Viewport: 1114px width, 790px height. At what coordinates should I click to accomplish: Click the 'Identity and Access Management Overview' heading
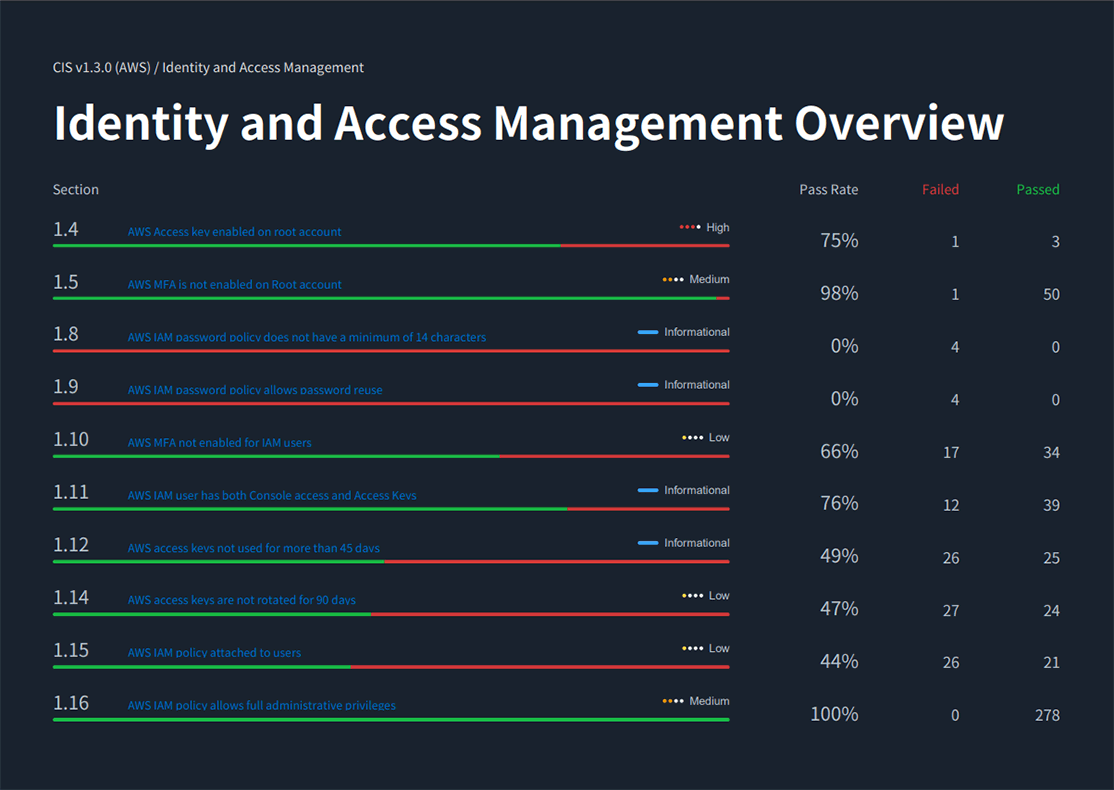click(529, 124)
